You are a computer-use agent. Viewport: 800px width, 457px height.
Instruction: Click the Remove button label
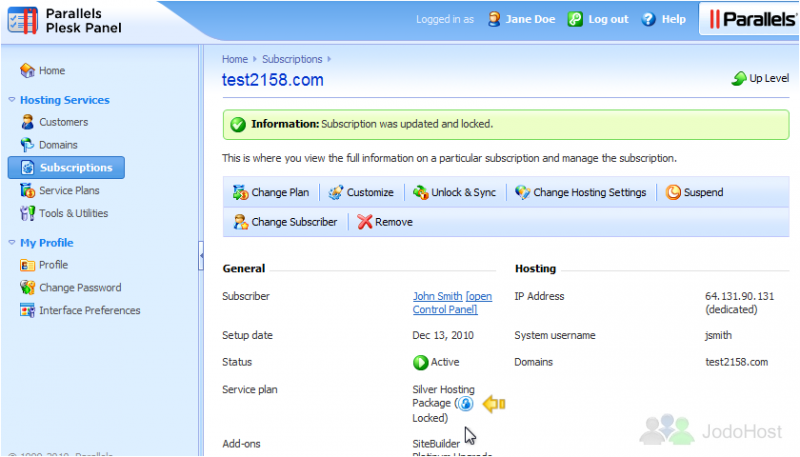(394, 222)
